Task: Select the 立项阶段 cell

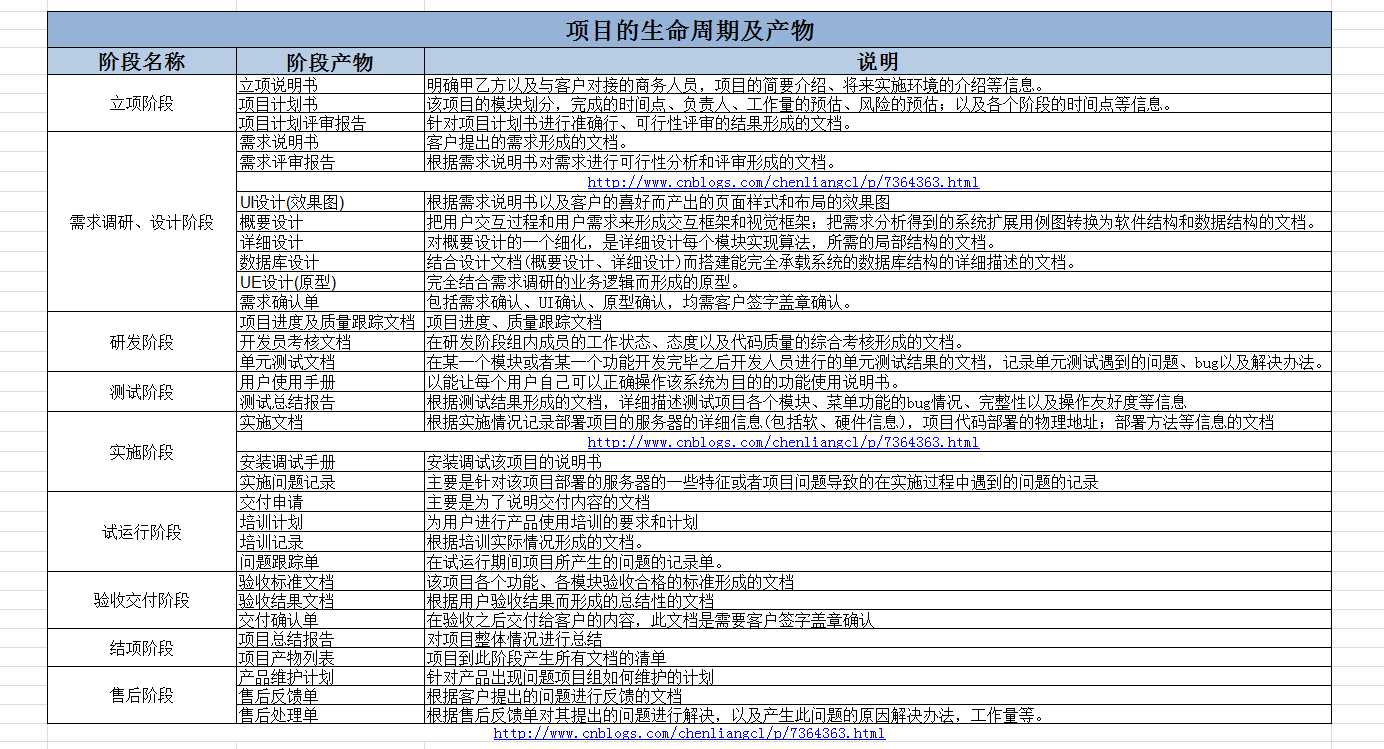Action: pos(142,104)
